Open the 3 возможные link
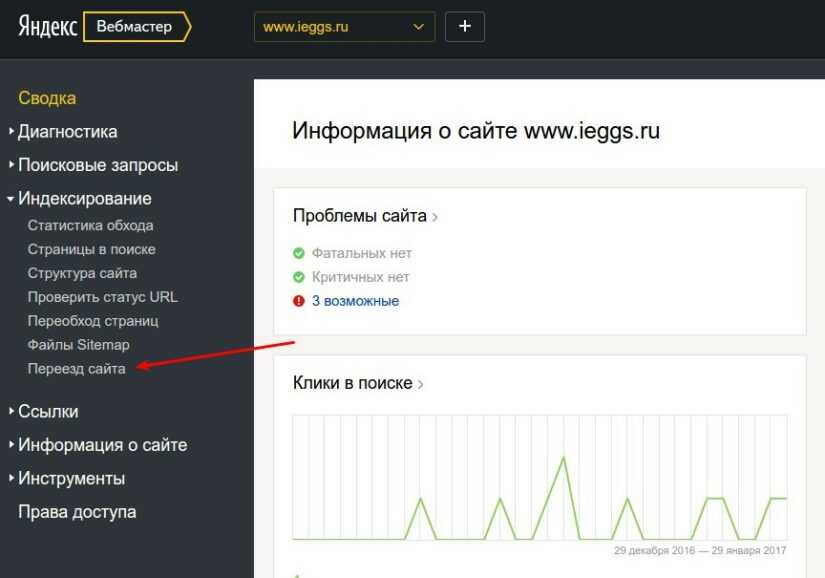Viewport: 825px width, 578px height. click(356, 301)
